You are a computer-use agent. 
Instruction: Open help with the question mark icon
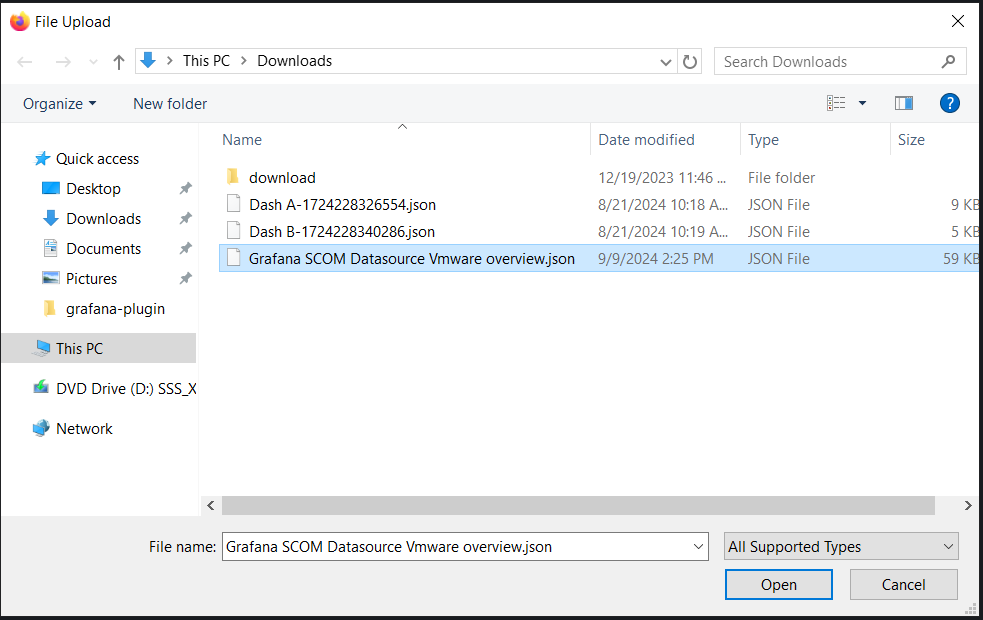pos(950,103)
